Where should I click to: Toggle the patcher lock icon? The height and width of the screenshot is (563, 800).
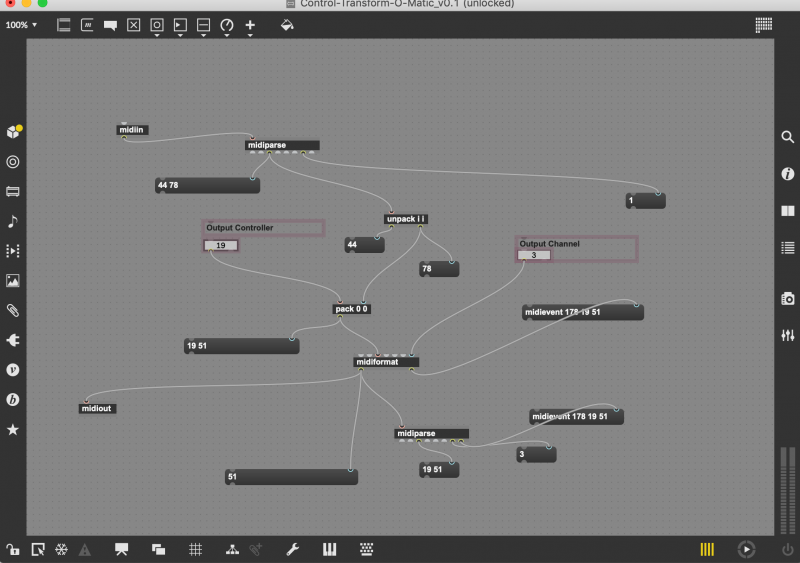(x=13, y=549)
